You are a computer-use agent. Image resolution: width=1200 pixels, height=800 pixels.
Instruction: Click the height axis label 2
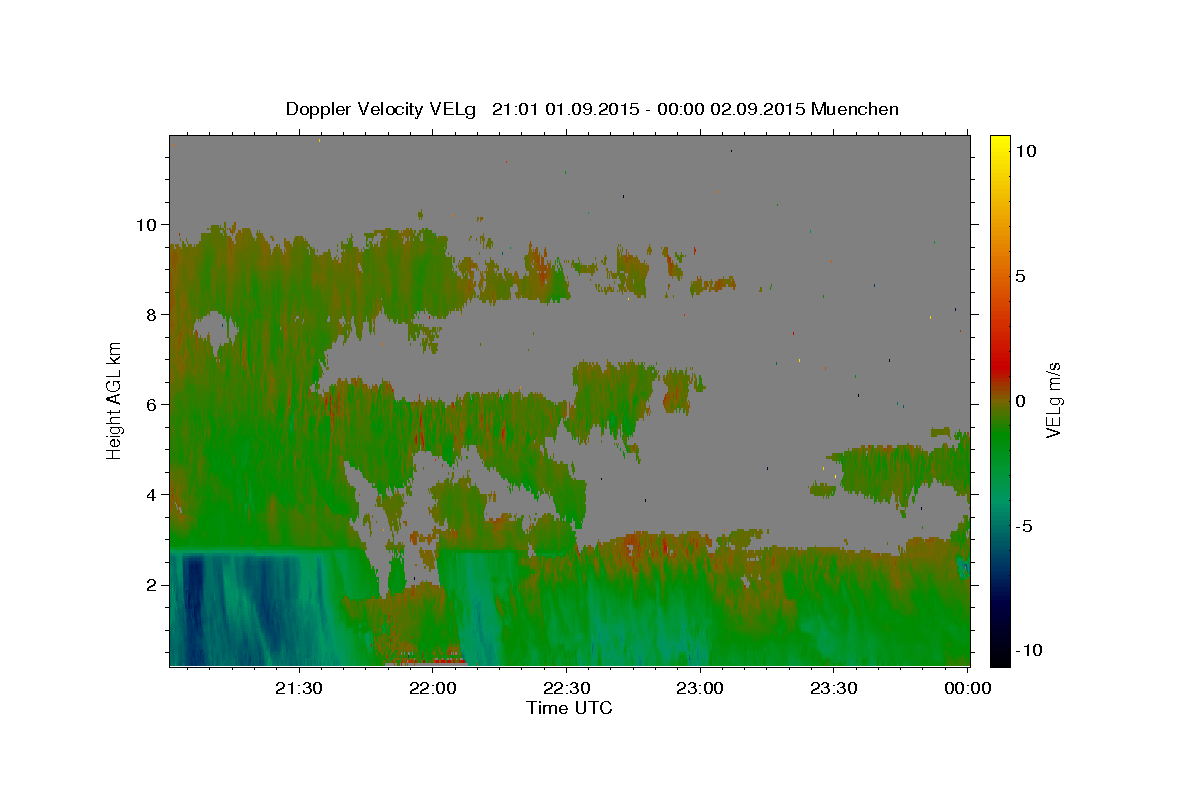click(x=154, y=585)
